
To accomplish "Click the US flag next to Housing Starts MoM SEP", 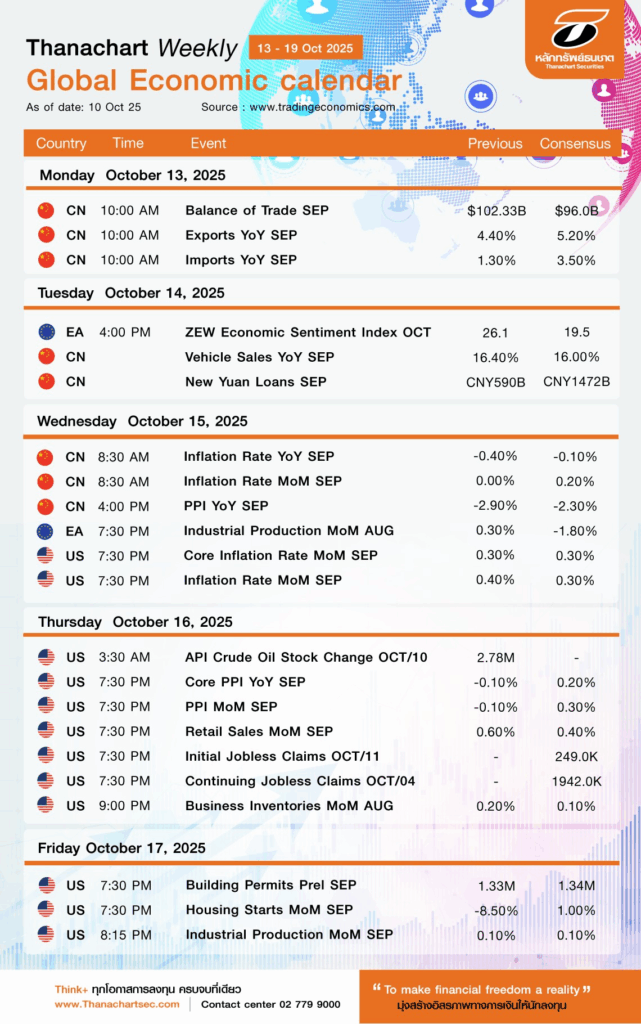I will tap(46, 910).
